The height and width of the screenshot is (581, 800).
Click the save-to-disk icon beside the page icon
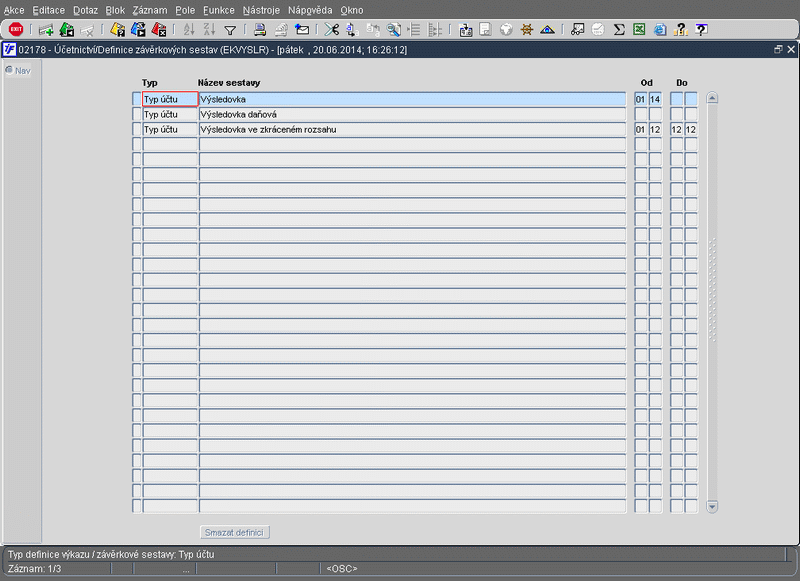tap(465, 30)
